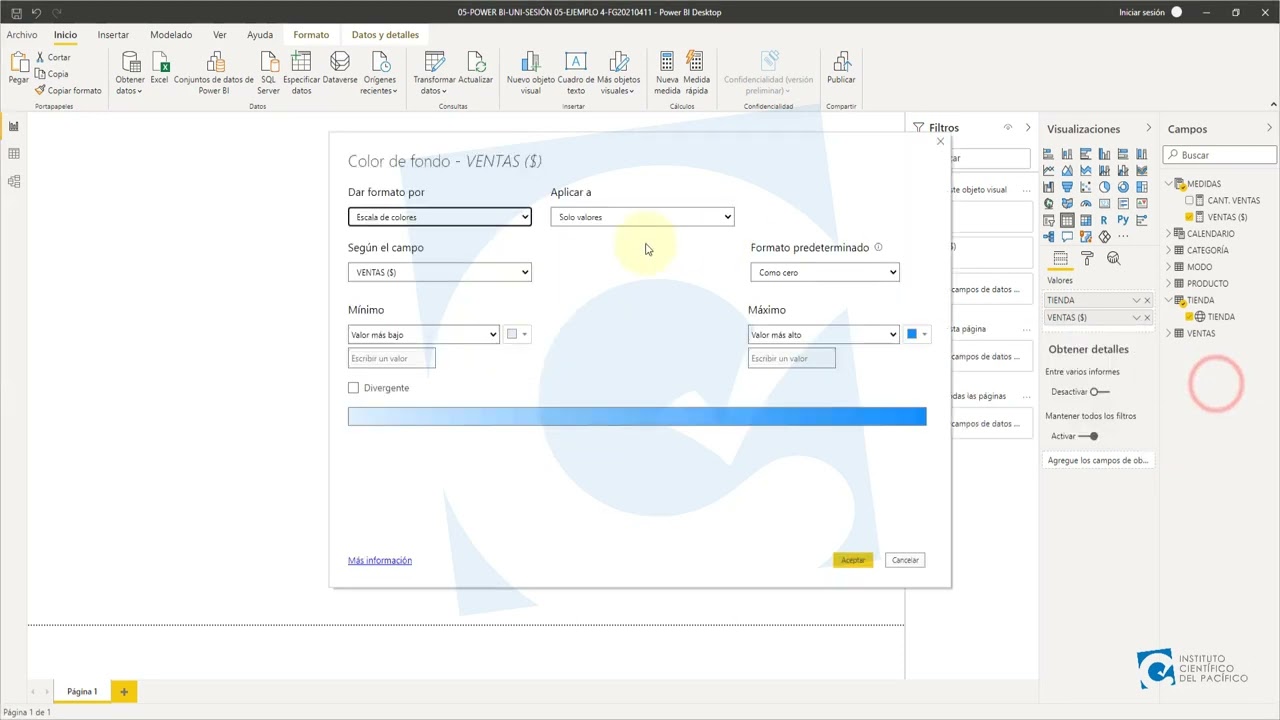1280x720 pixels.
Task: Check the Divergente checkbox
Action: [353, 388]
